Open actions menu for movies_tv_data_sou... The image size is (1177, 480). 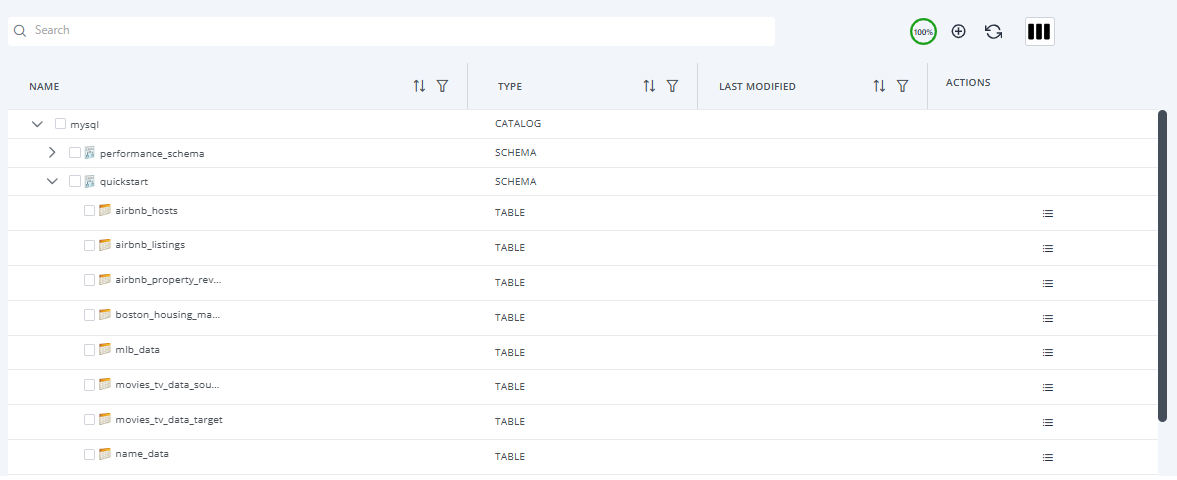pos(1048,388)
